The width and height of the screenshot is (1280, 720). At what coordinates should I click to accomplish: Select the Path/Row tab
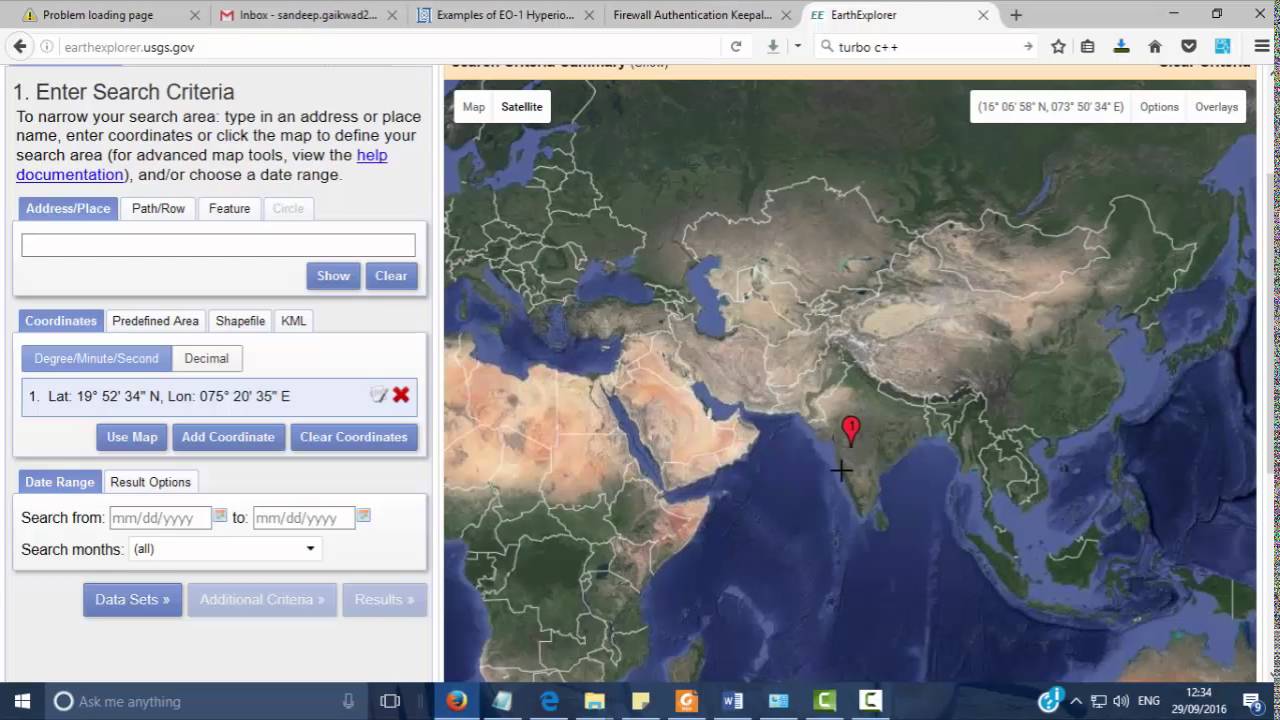pyautogui.click(x=159, y=208)
